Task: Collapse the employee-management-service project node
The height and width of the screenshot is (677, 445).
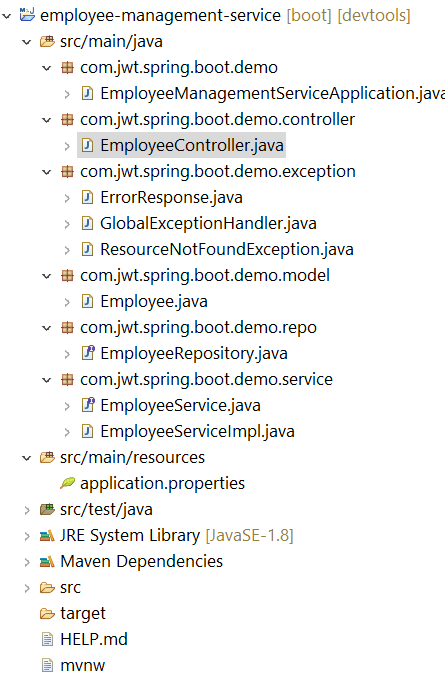Action: coord(7,16)
